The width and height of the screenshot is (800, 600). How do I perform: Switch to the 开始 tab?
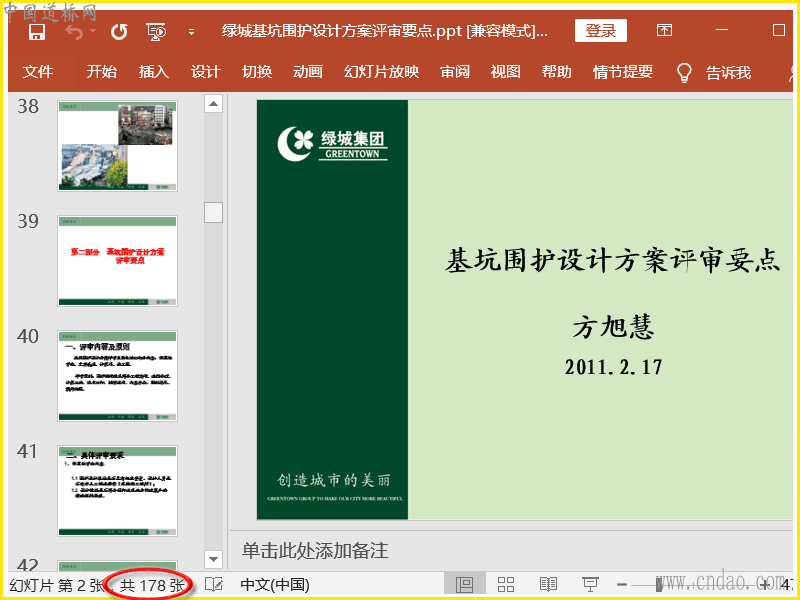tap(102, 72)
